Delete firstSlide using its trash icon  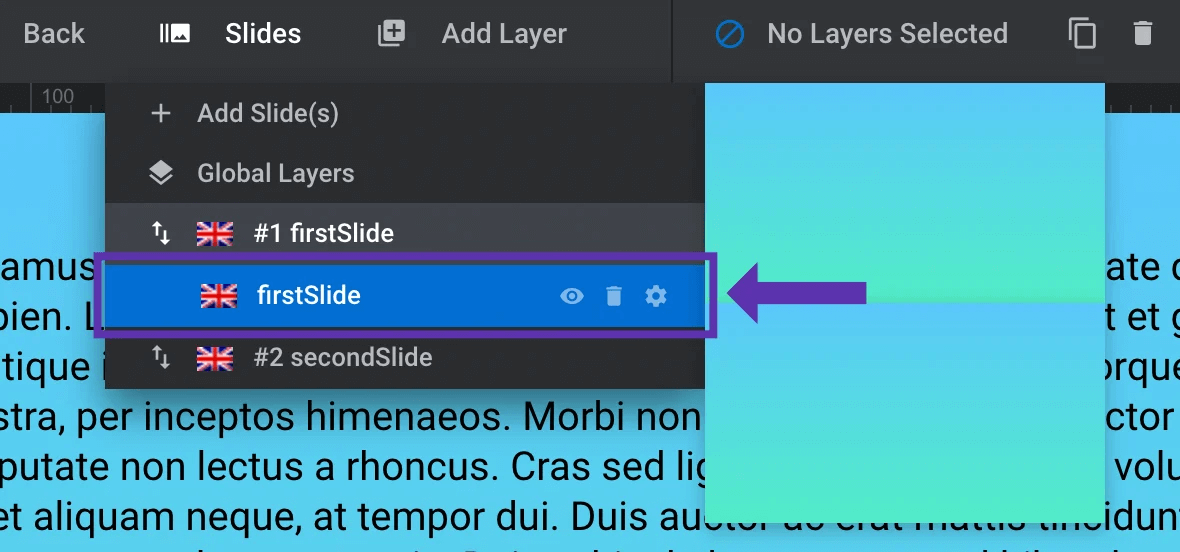point(614,296)
